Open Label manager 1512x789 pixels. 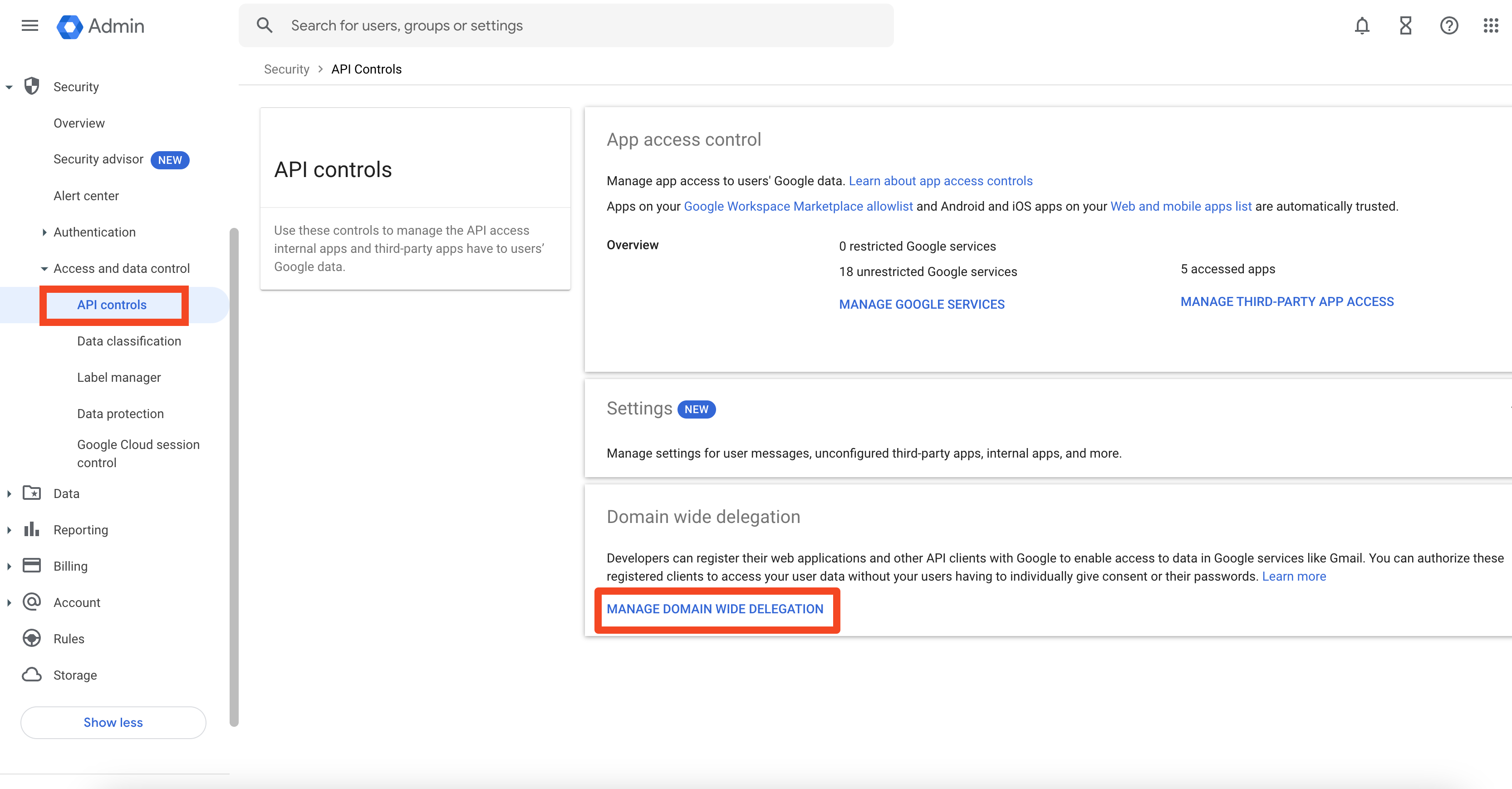(119, 377)
